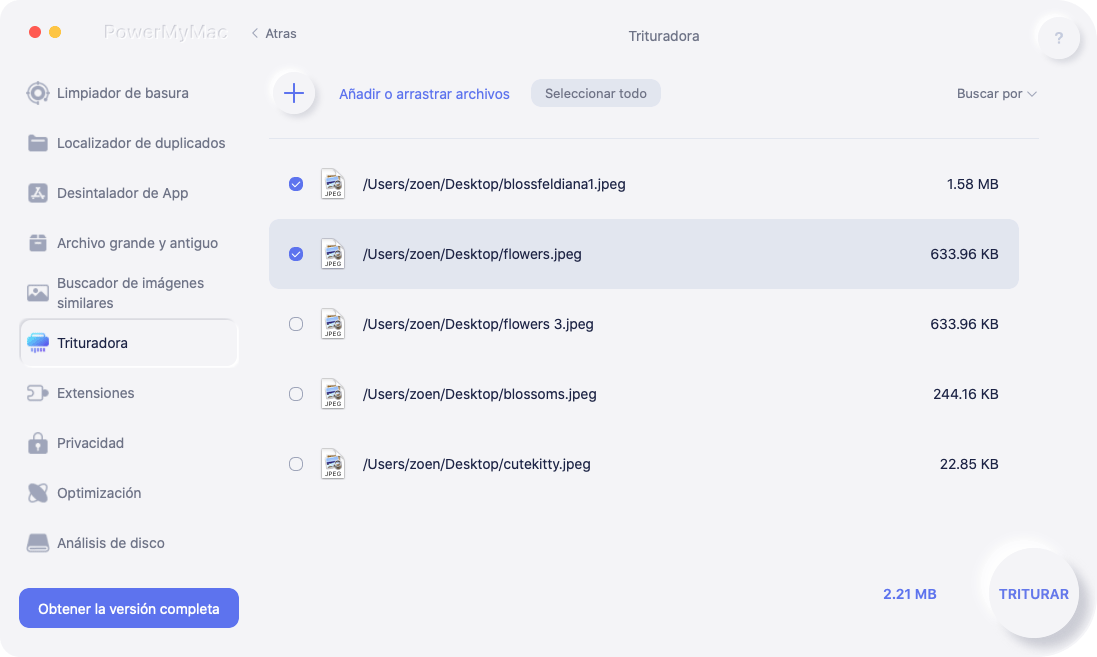The height and width of the screenshot is (657, 1097).
Task: Switch to Archivo grande y antiguo
Action: tap(137, 243)
